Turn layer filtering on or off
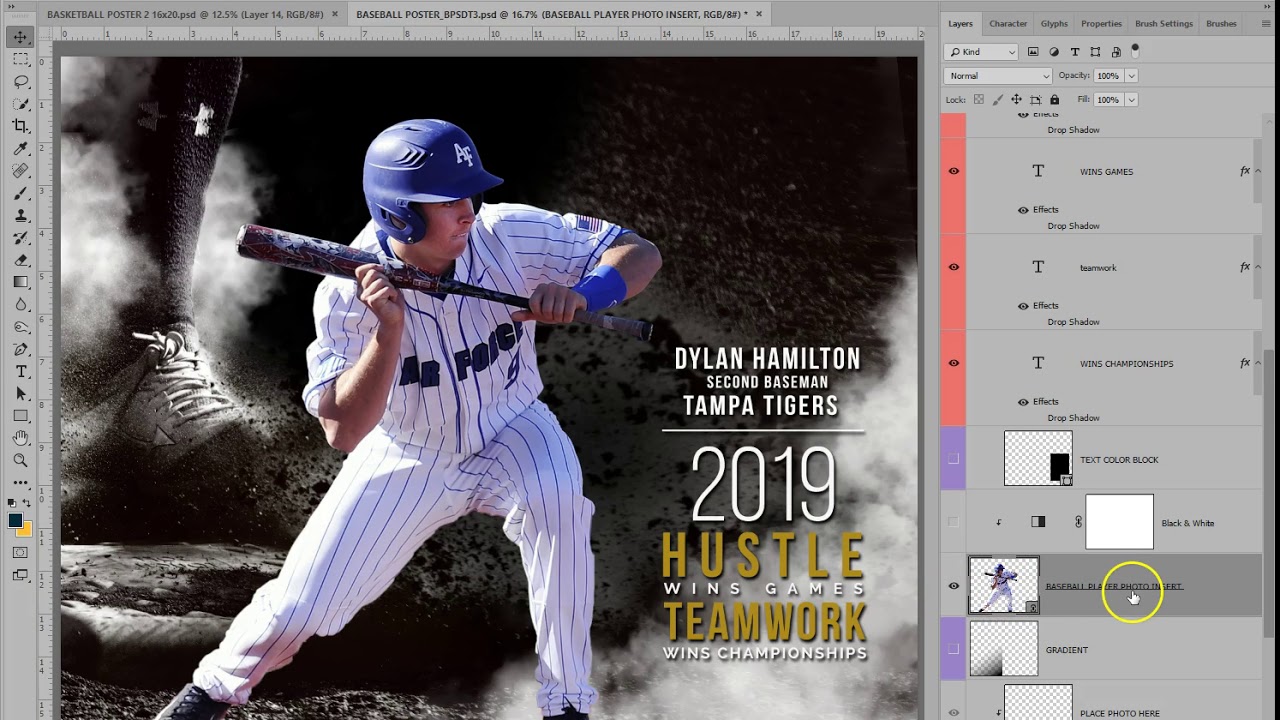Screen dimensions: 1280x720 1135,49
